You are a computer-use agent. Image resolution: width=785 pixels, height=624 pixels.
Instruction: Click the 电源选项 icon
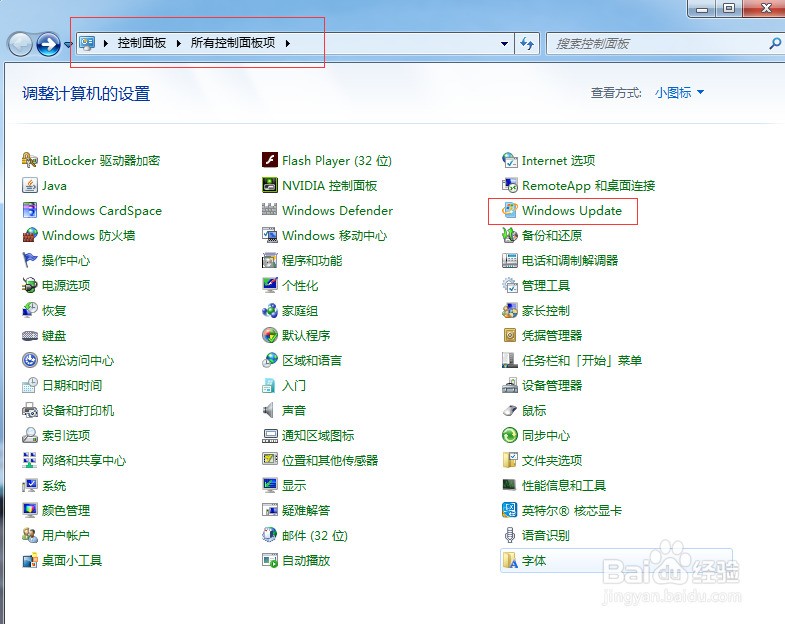pyautogui.click(x=30, y=285)
